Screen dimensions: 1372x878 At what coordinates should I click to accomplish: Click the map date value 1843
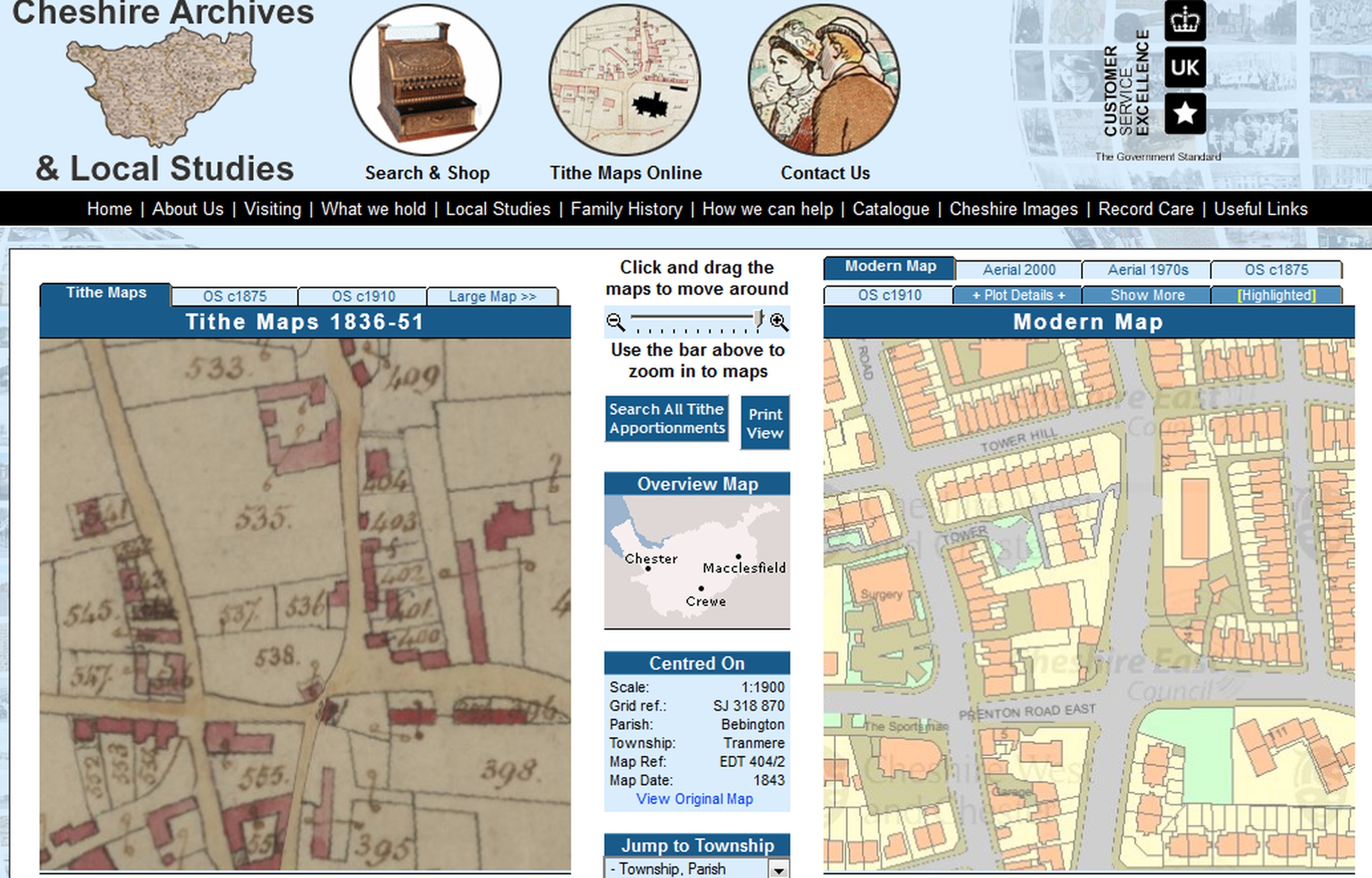point(768,780)
